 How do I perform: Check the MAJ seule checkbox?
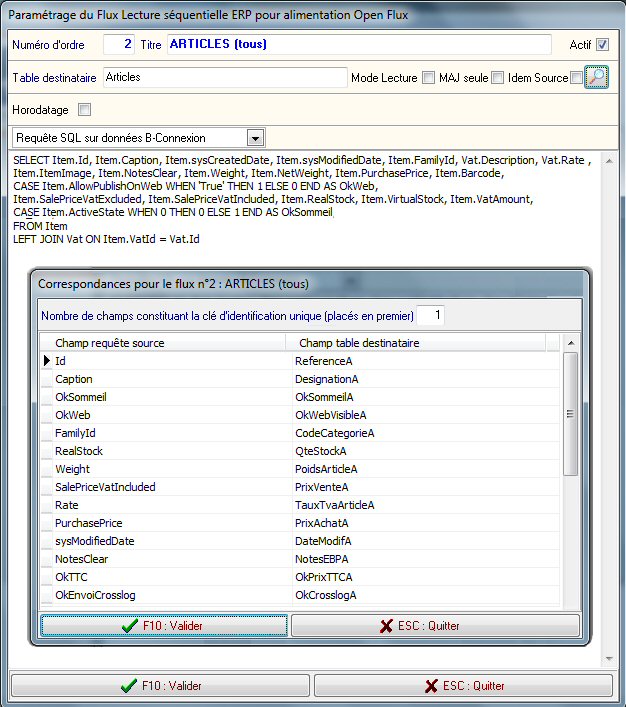coord(497,78)
